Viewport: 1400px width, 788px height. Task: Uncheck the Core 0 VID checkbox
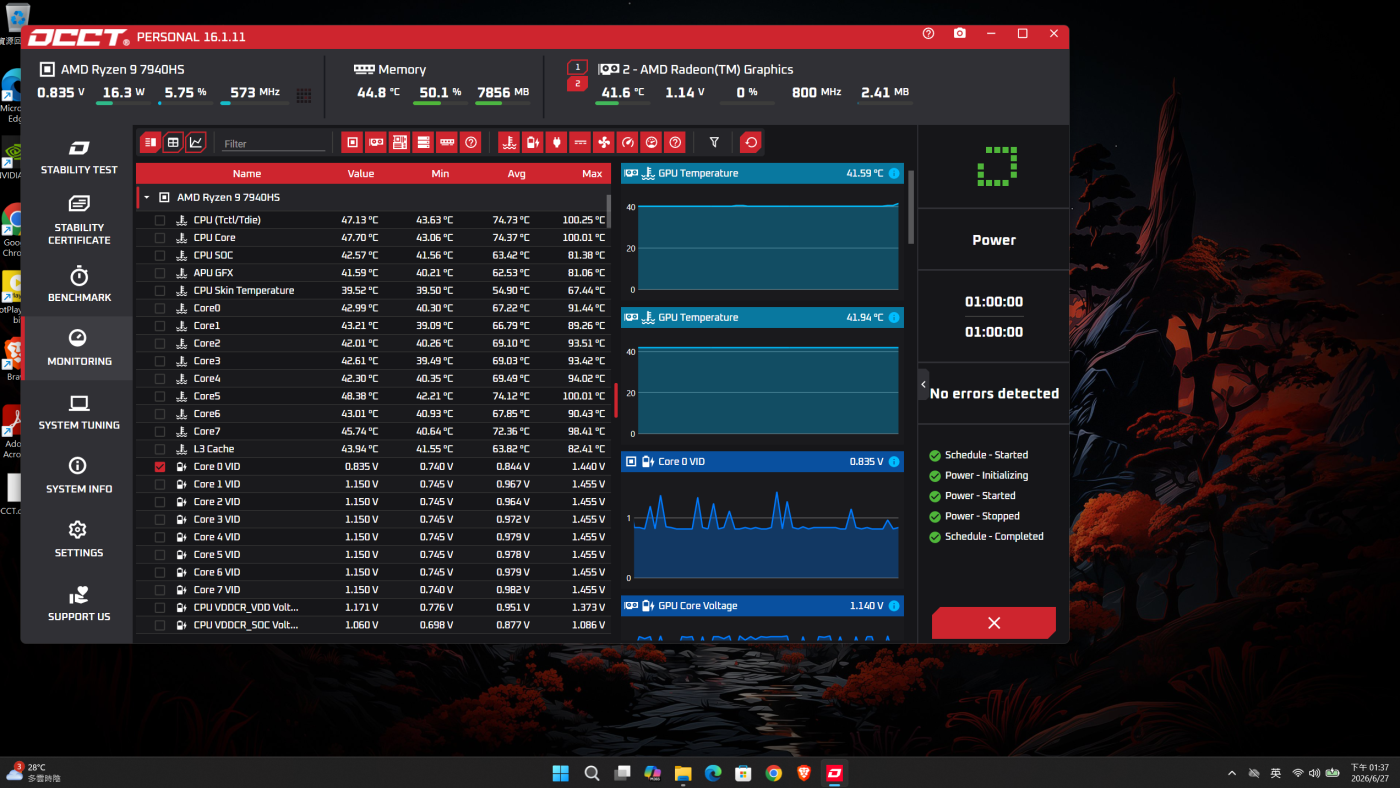[160, 467]
